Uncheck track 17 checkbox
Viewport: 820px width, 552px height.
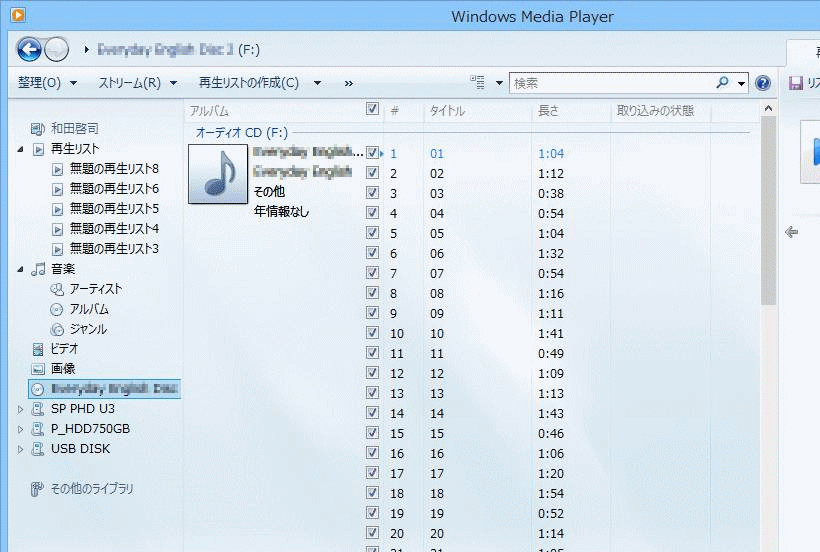pos(372,473)
